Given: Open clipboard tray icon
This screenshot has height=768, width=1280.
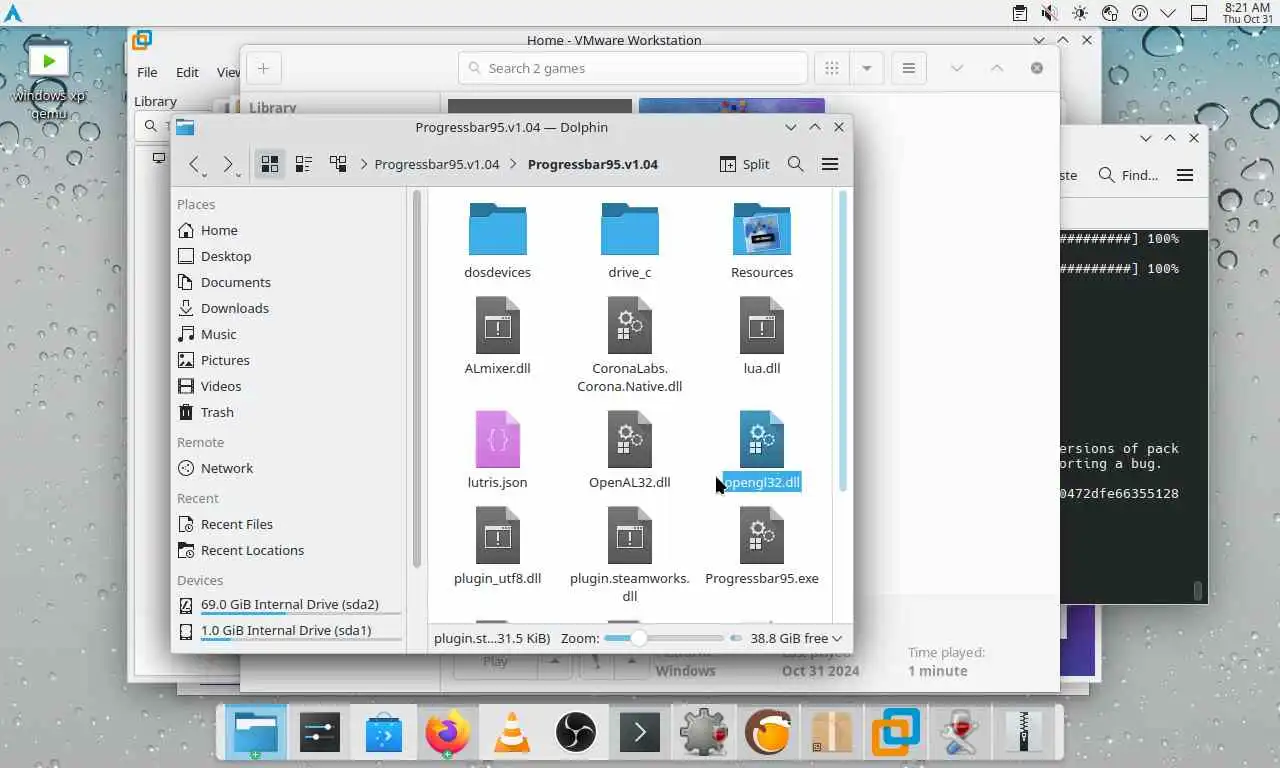Looking at the screenshot, I should pos(1019,13).
